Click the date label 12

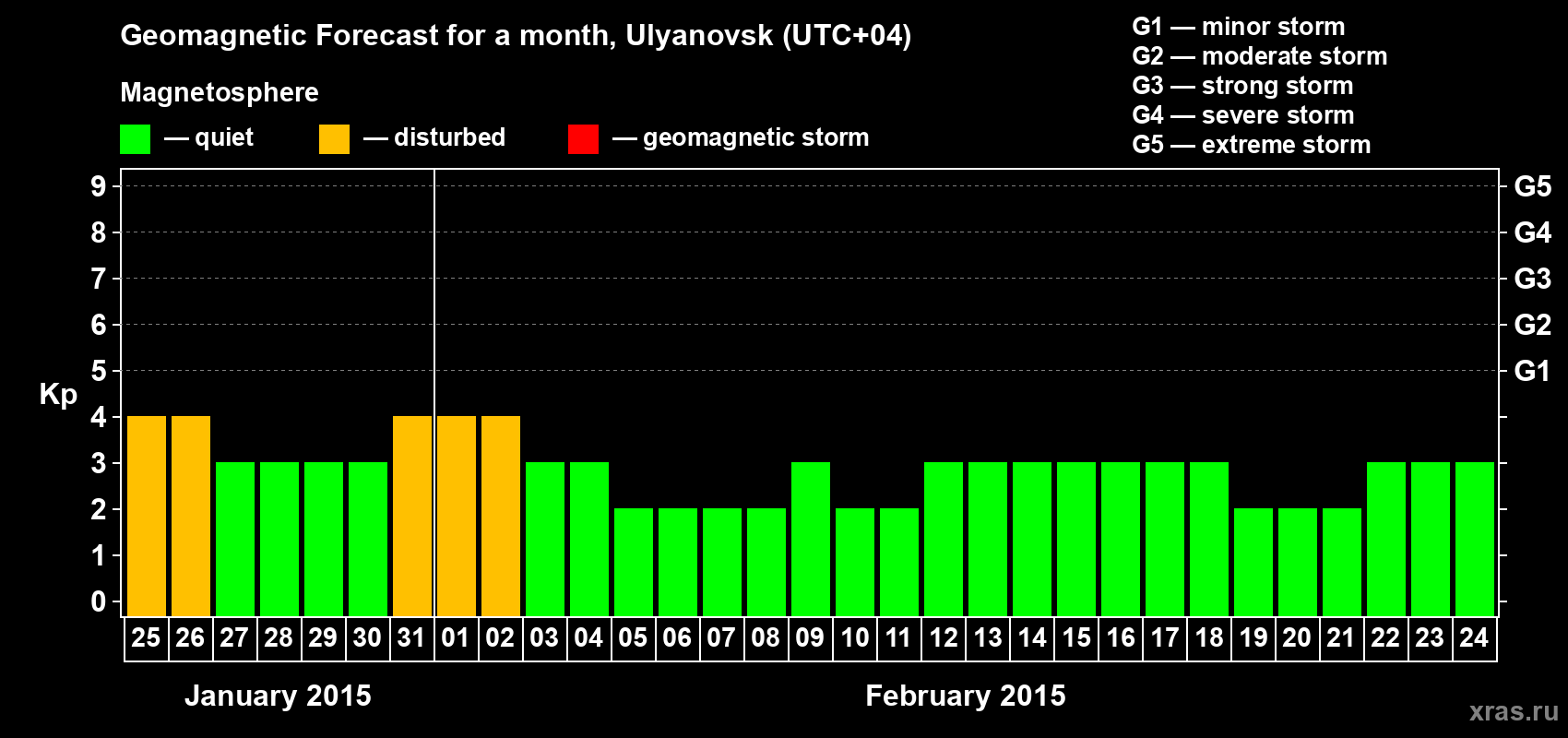tap(944, 638)
